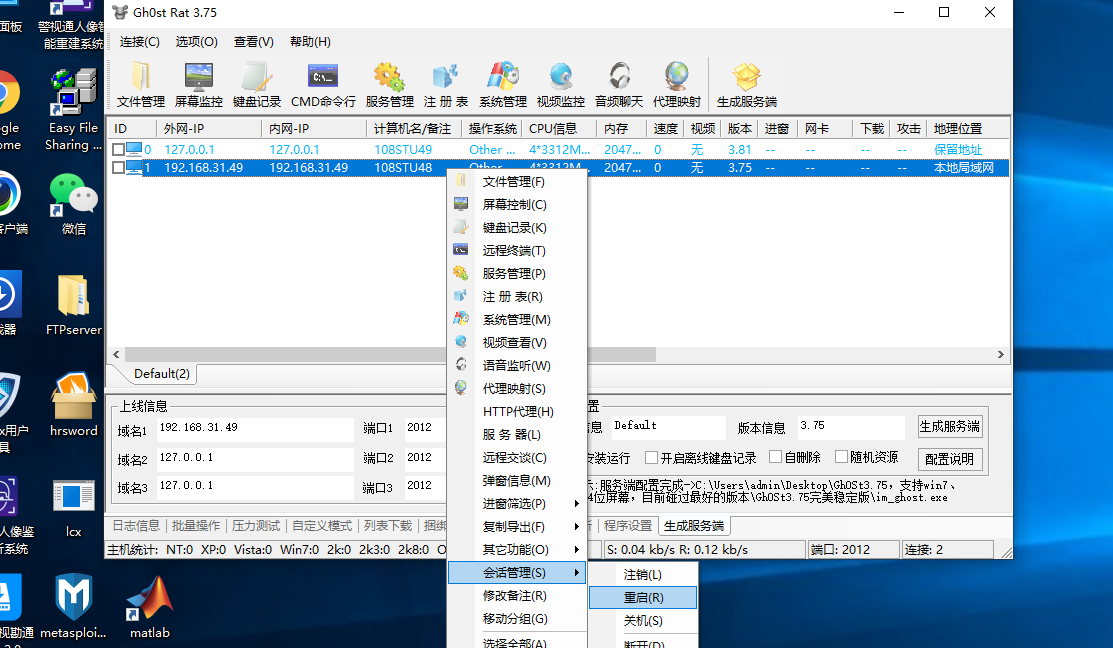Check the box for host 192.168.31.49 row
The height and width of the screenshot is (648, 1113).
pos(119,168)
